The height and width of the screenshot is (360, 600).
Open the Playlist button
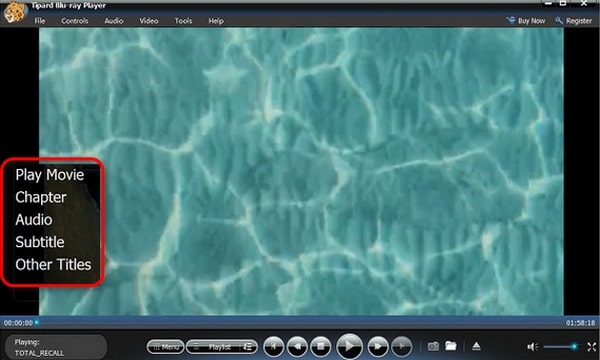pyautogui.click(x=222, y=347)
